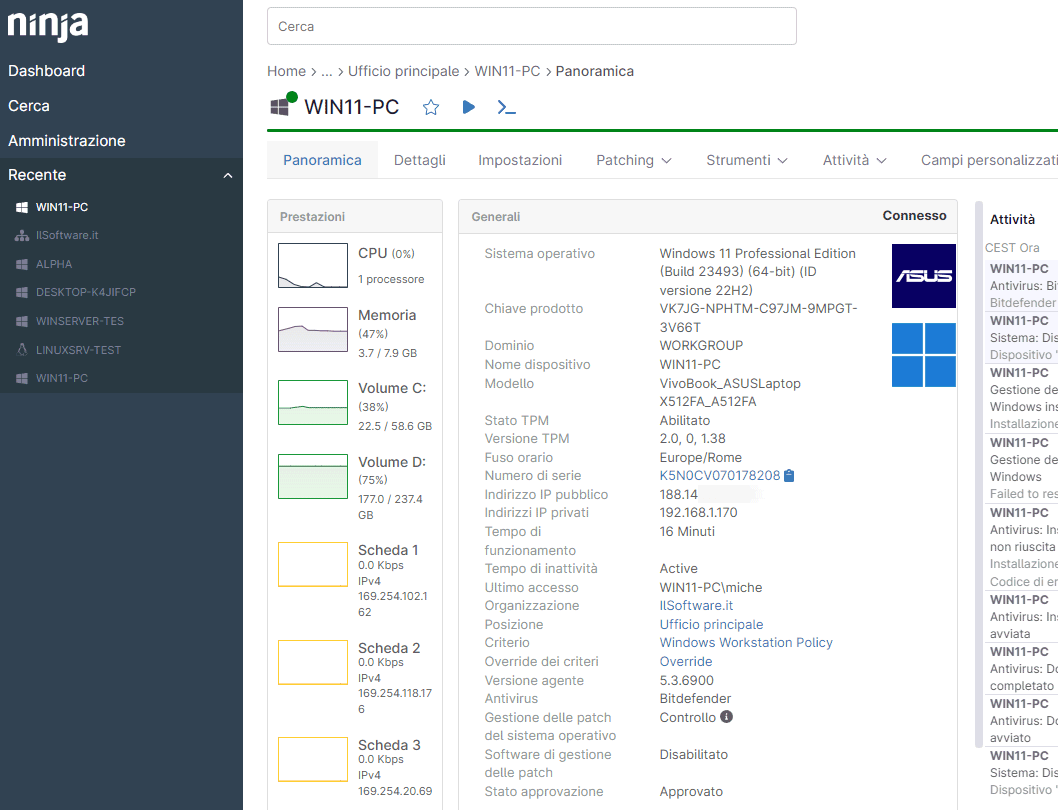Click the Windows 11 logo tile
The image size is (1058, 810).
point(924,355)
